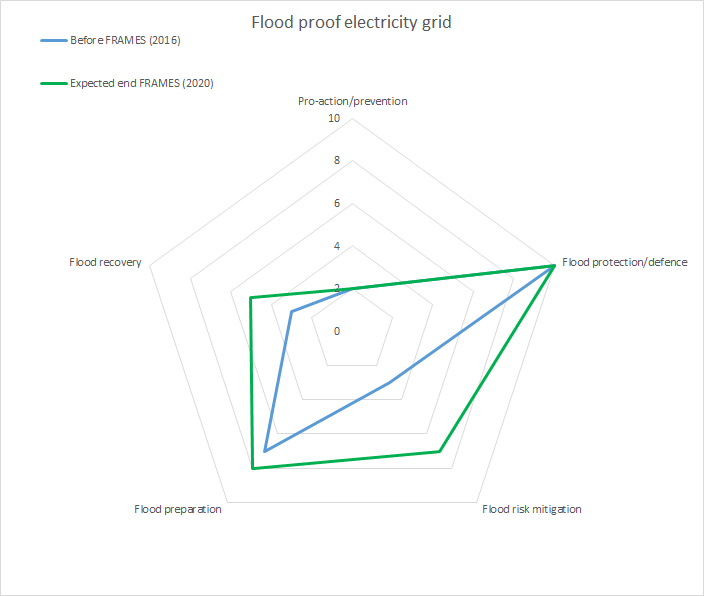Click the blue legend line swatch
Image resolution: width=704 pixels, height=596 pixels.
[53, 40]
